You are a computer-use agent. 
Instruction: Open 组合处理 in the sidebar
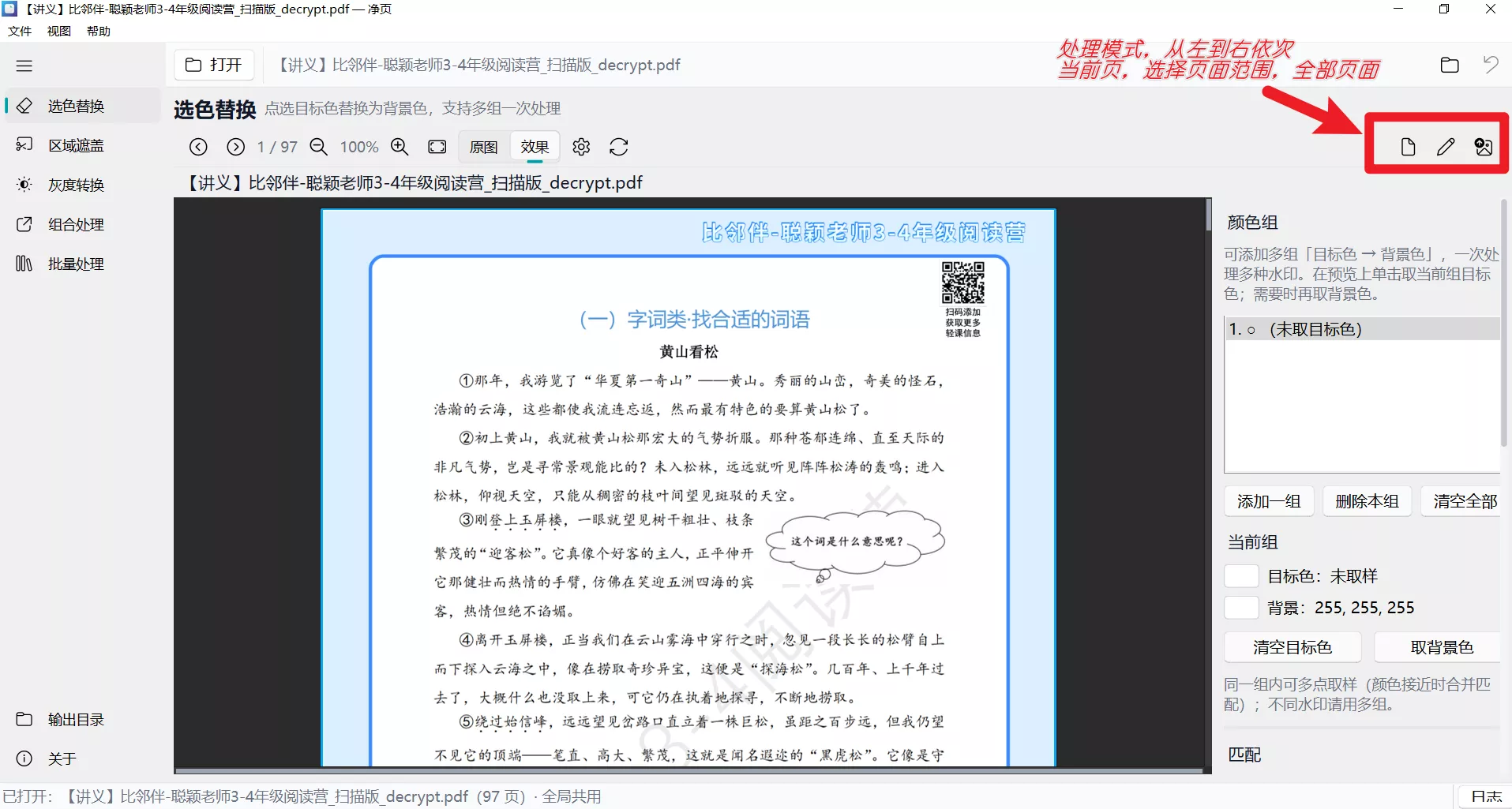click(x=82, y=224)
